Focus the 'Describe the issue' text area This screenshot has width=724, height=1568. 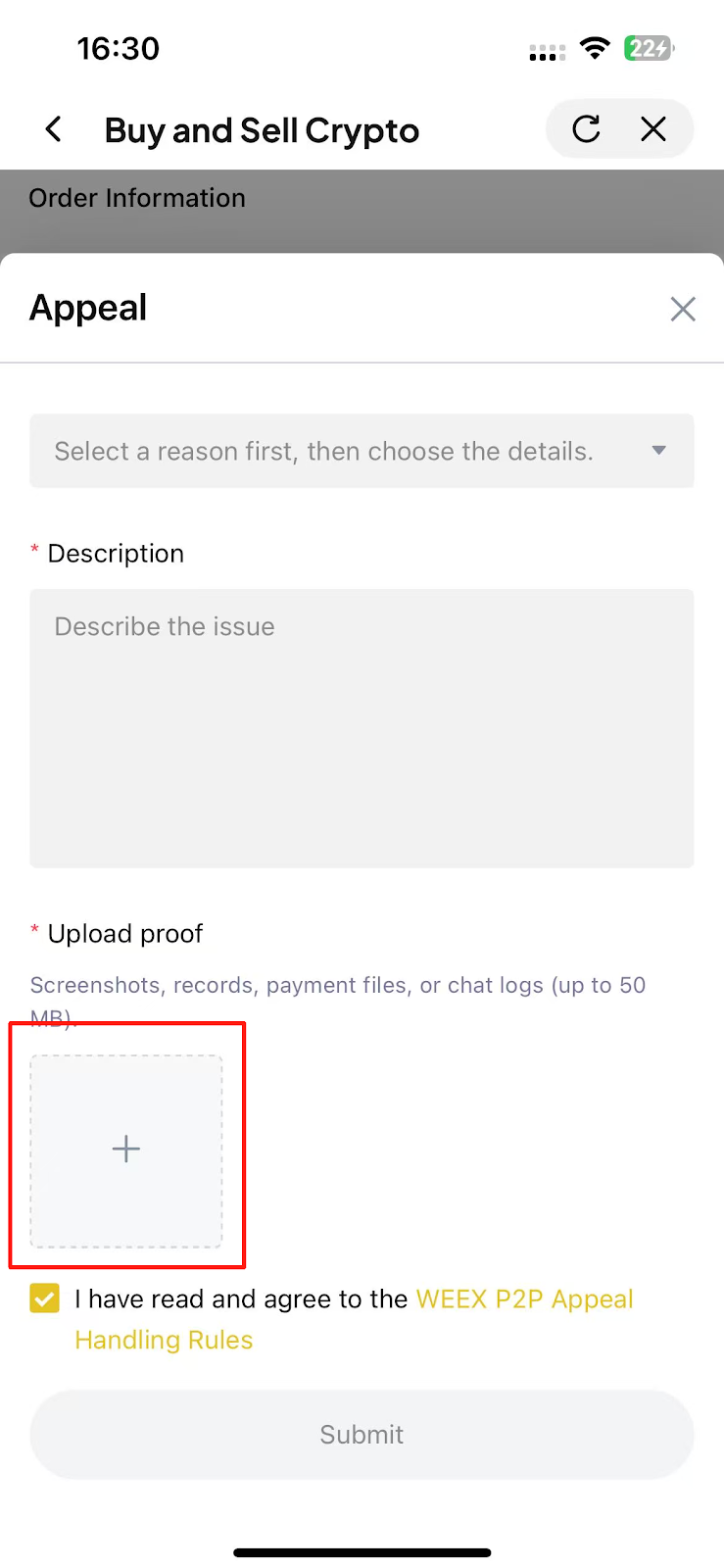pyautogui.click(x=362, y=728)
